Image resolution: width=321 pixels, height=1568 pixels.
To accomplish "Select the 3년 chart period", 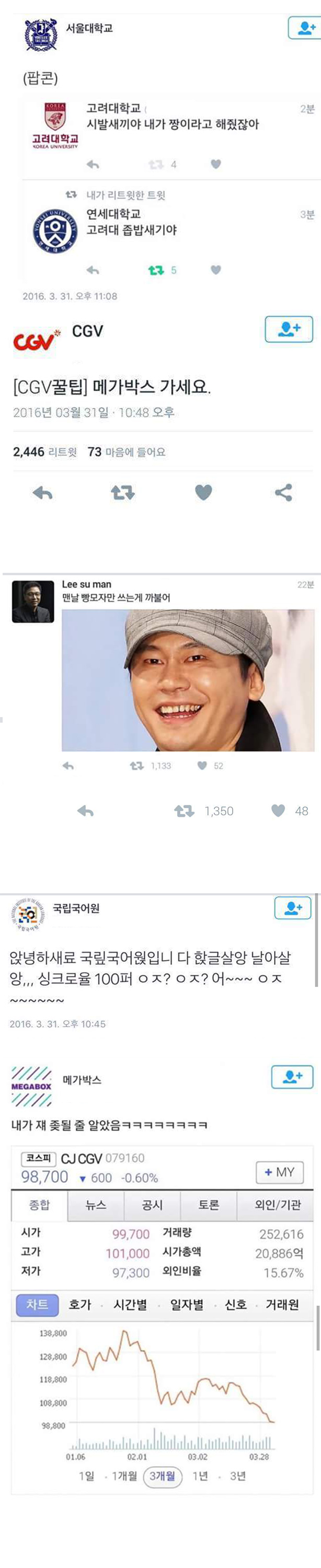I will click(x=238, y=1476).
